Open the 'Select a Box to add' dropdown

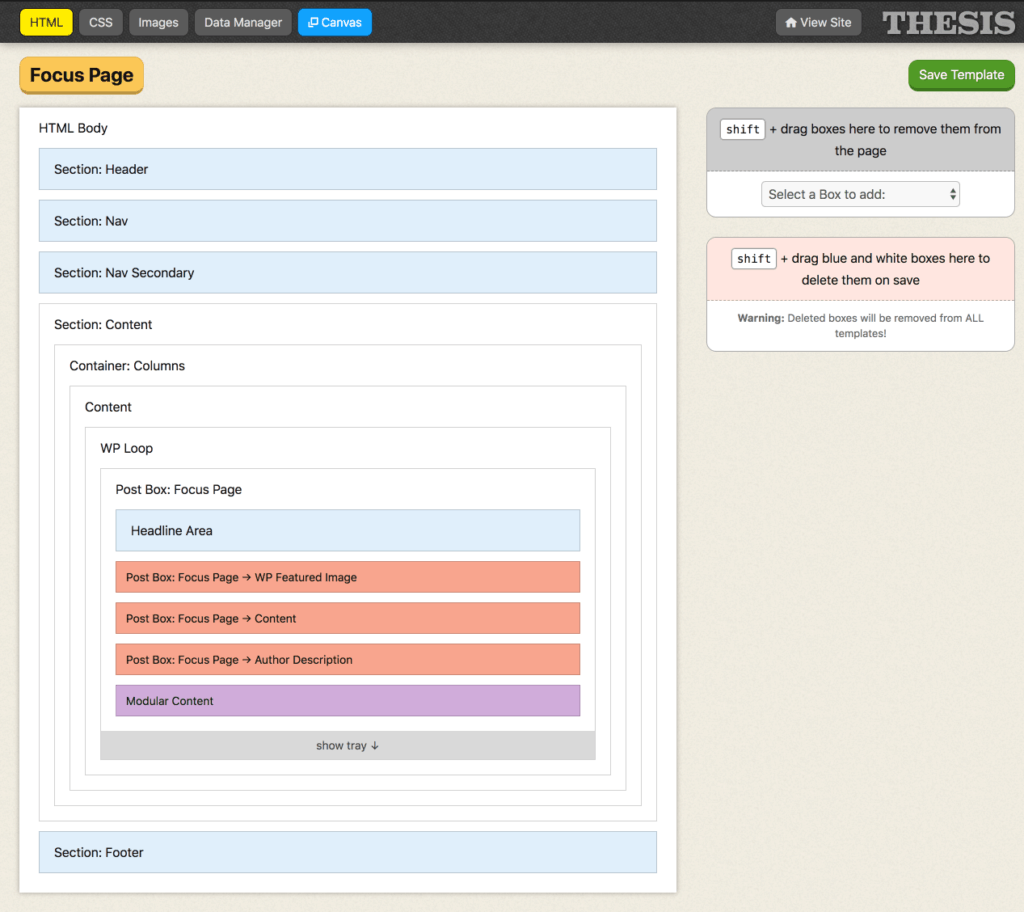click(x=859, y=194)
